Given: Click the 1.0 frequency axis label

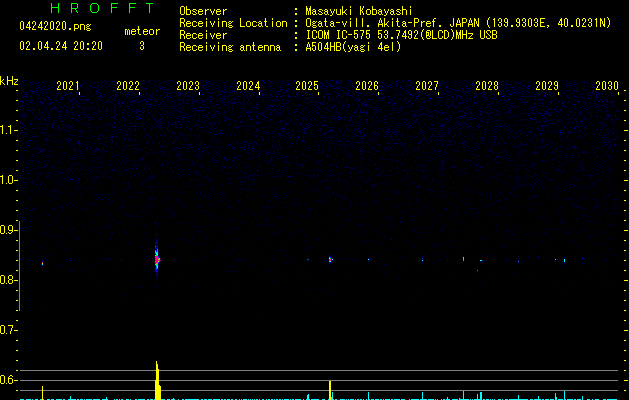Looking at the screenshot, I should [8, 180].
